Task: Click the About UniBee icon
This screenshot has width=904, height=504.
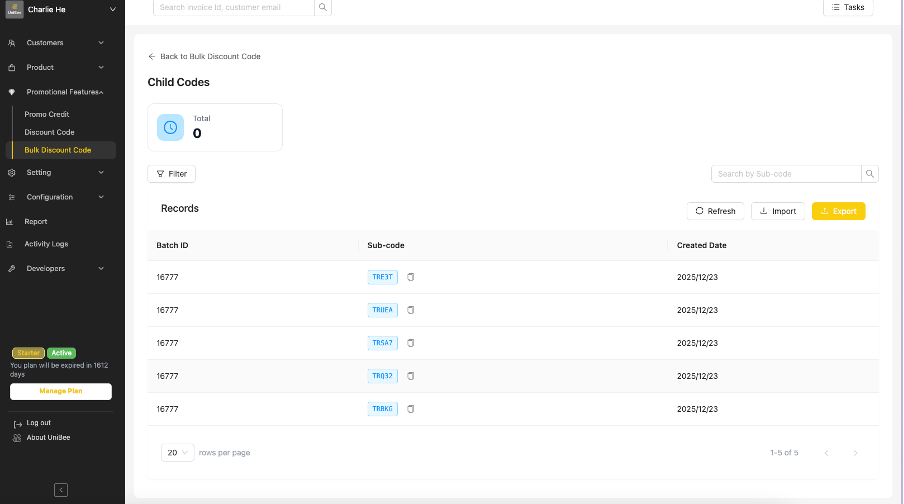Action: [17, 438]
